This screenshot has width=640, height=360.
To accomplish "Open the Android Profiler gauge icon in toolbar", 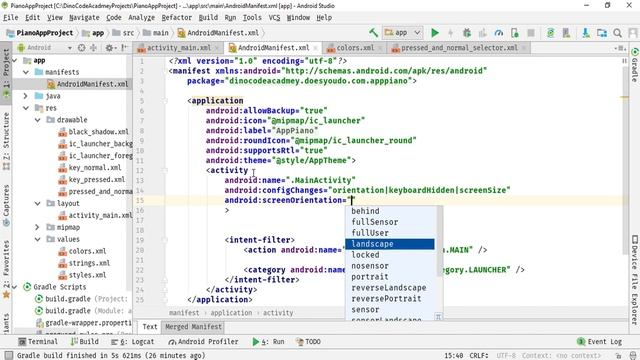I will pos(499,33).
